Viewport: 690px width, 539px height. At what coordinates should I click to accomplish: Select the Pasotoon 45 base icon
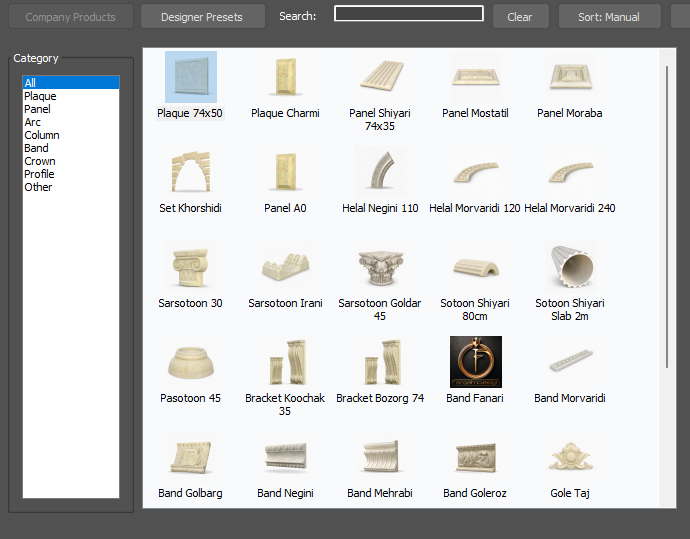click(x=191, y=362)
